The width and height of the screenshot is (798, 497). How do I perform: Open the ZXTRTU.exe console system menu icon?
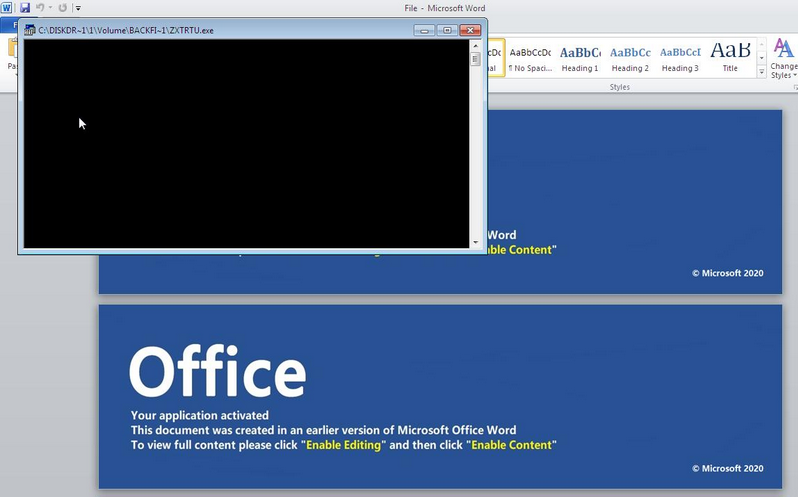coord(30,30)
